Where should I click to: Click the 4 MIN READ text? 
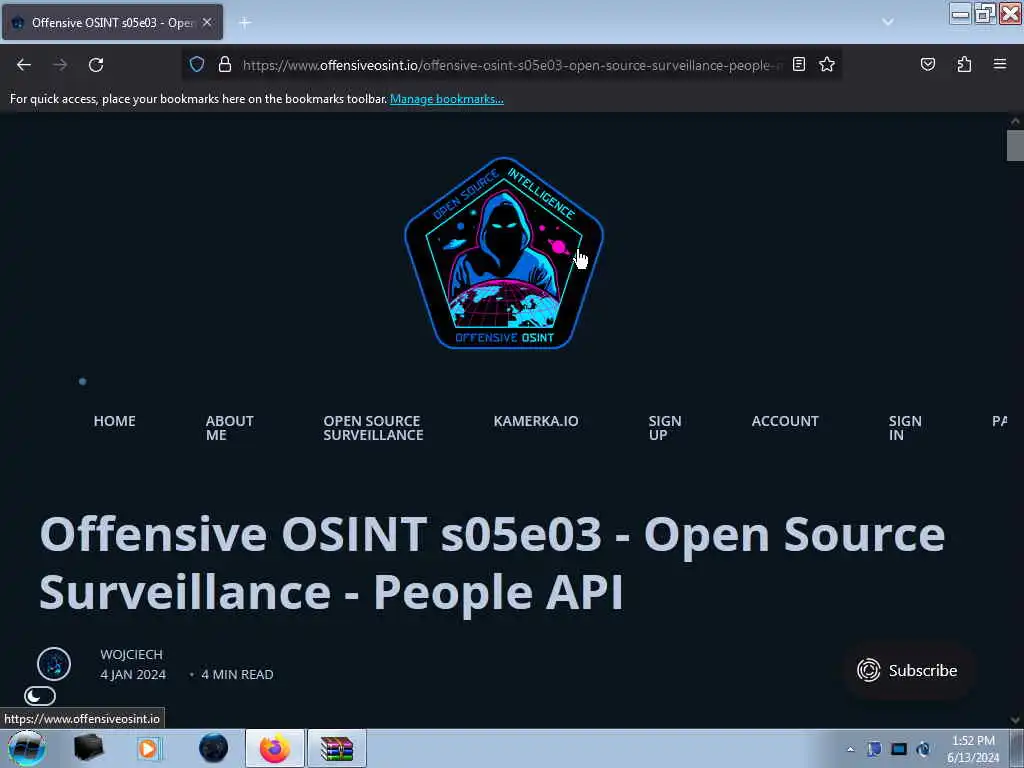point(237,675)
